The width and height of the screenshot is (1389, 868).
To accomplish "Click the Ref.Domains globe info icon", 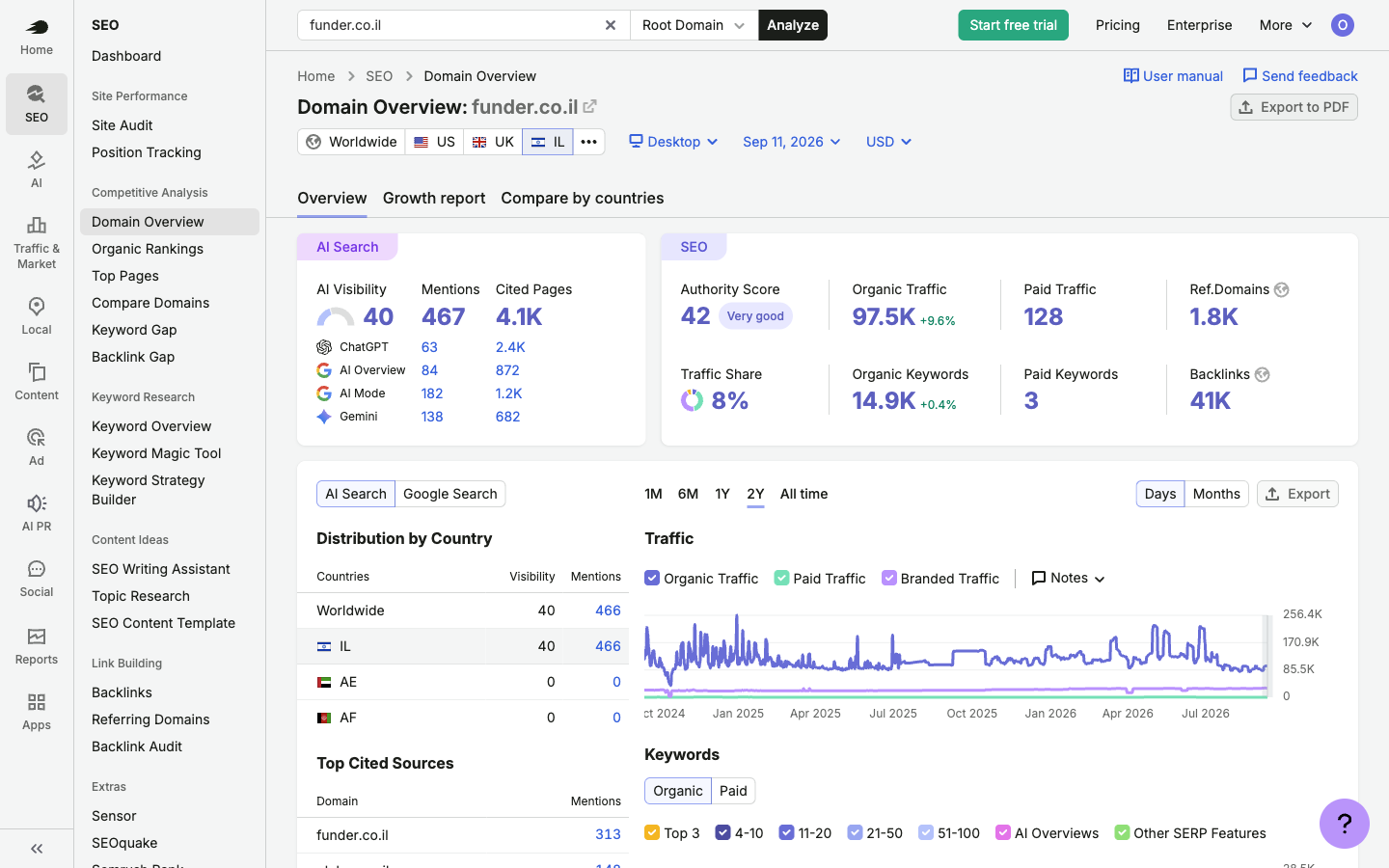I will pos(1282,289).
